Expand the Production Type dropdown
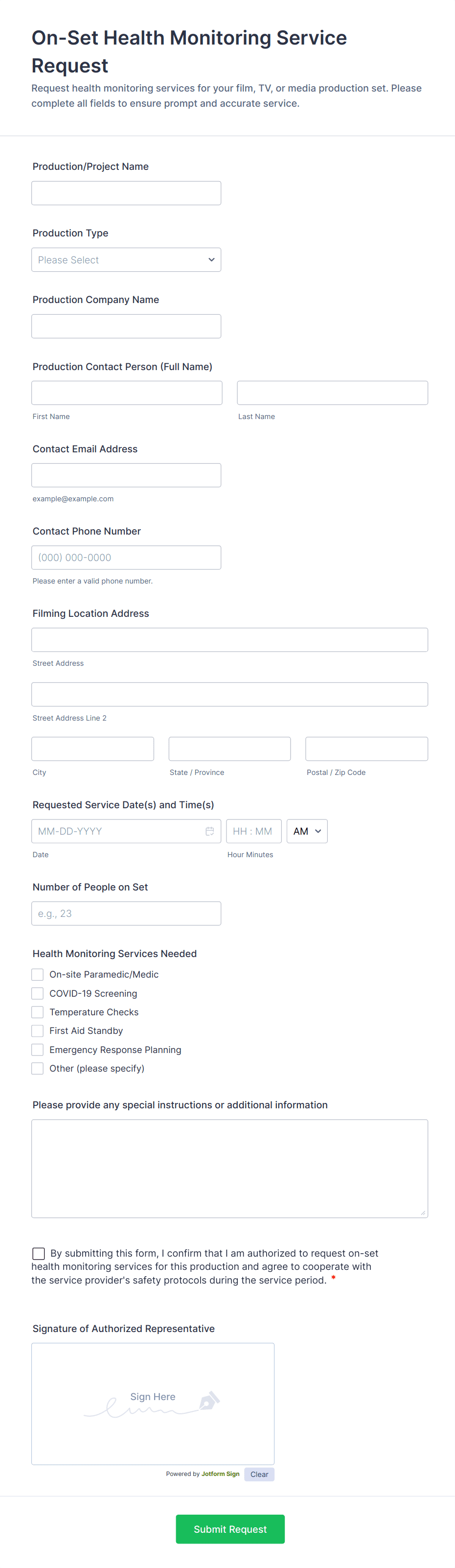 pyautogui.click(x=126, y=260)
